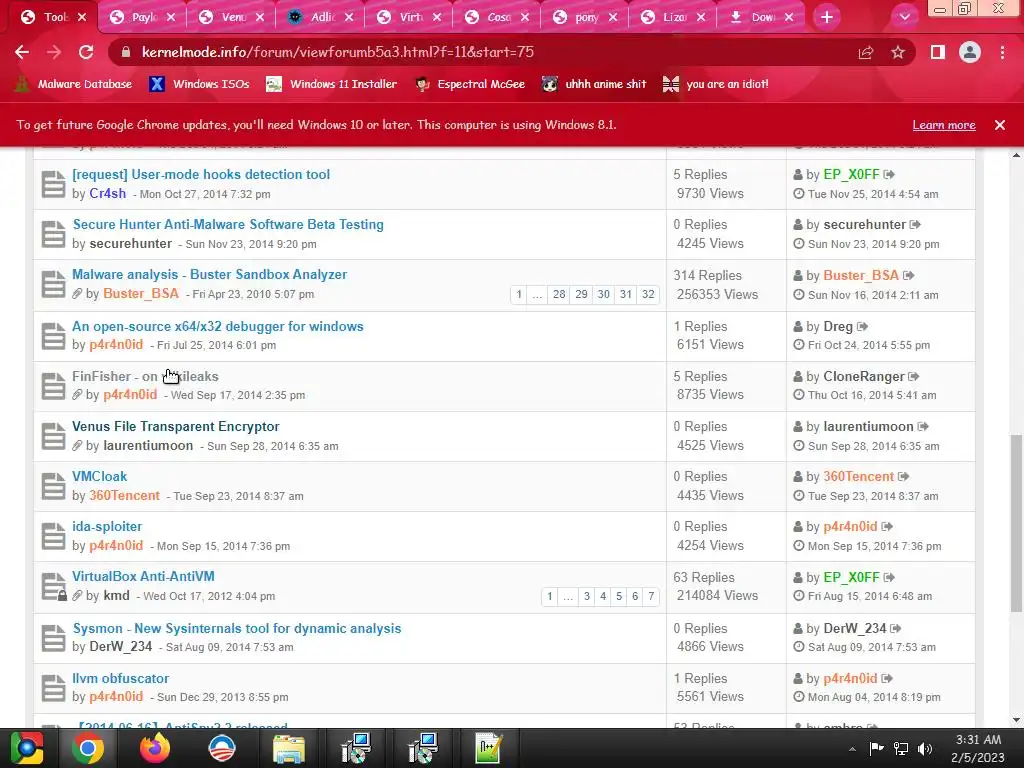Click the taskbar clock showing 3:31 AM
This screenshot has height=768, width=1024.
pos(978,748)
